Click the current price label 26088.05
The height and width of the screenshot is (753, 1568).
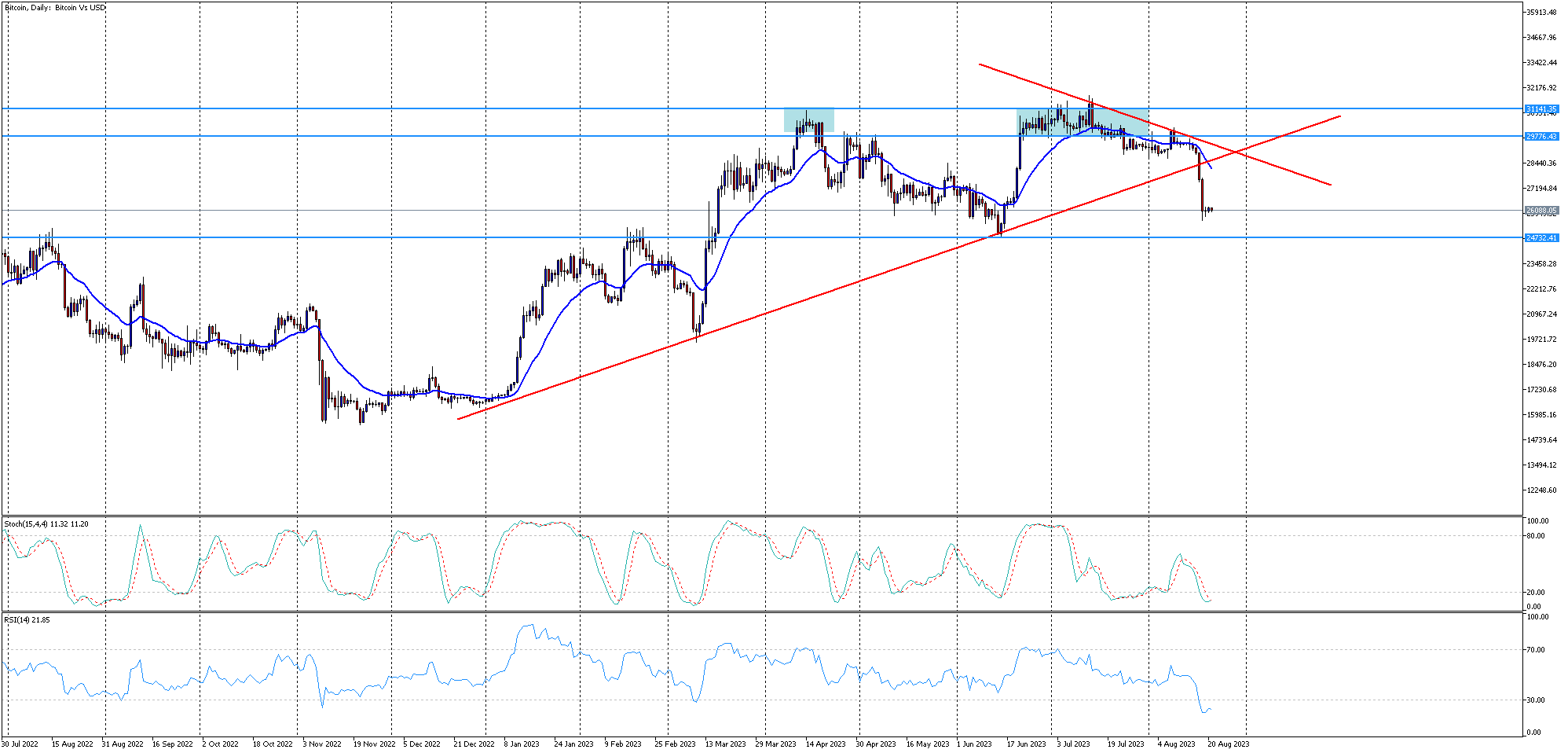point(1541,211)
